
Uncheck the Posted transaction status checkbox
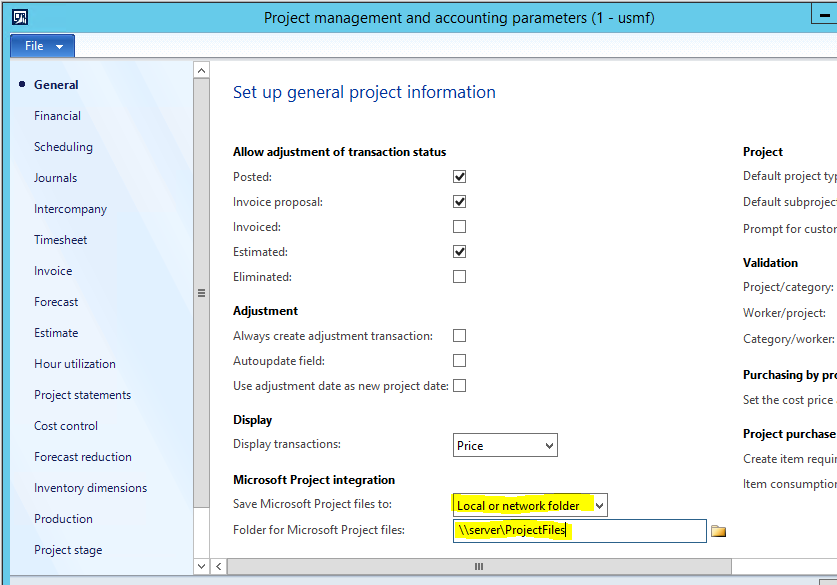[x=459, y=176]
